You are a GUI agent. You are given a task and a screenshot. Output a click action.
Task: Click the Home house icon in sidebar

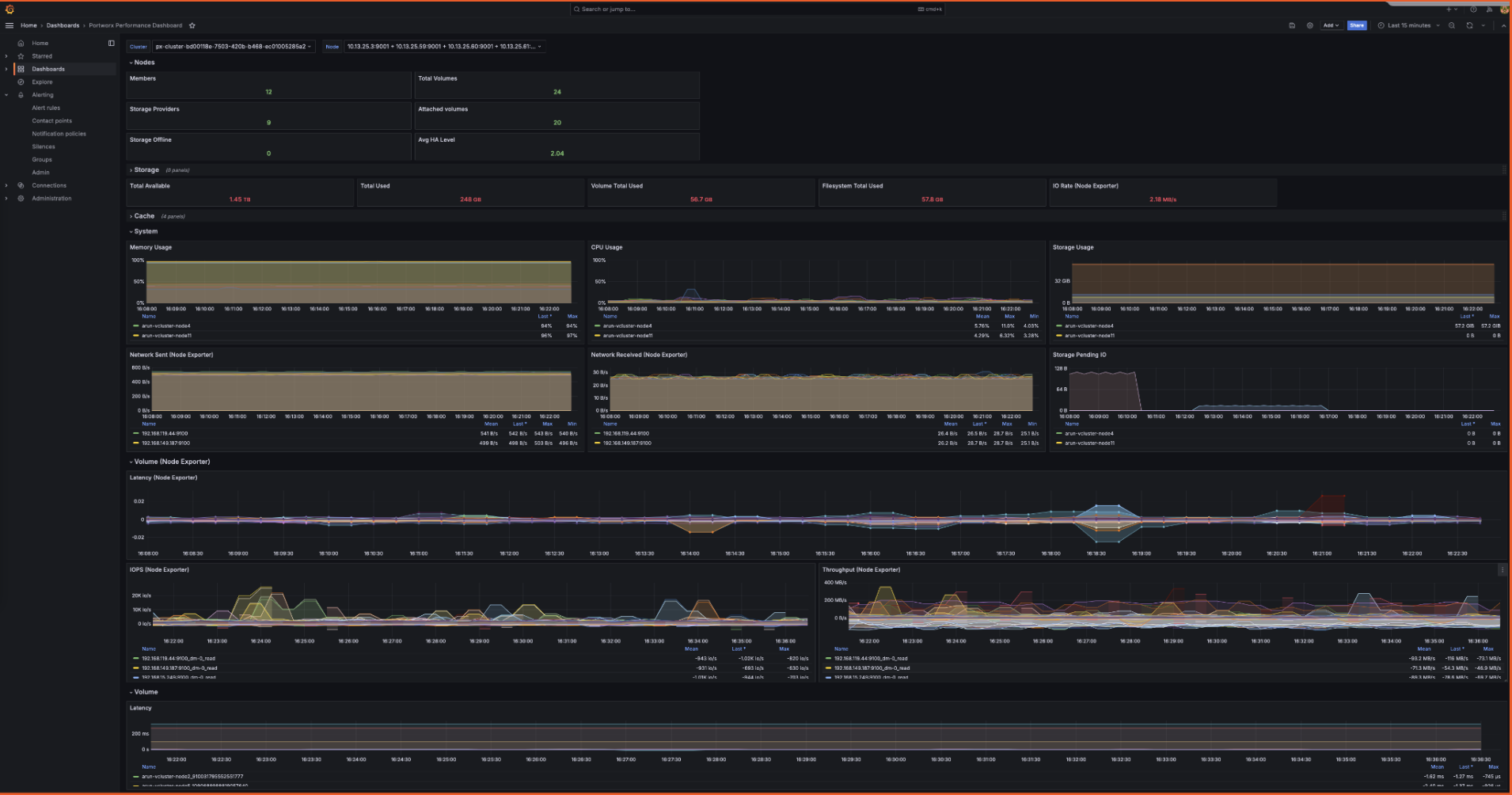pyautogui.click(x=21, y=44)
